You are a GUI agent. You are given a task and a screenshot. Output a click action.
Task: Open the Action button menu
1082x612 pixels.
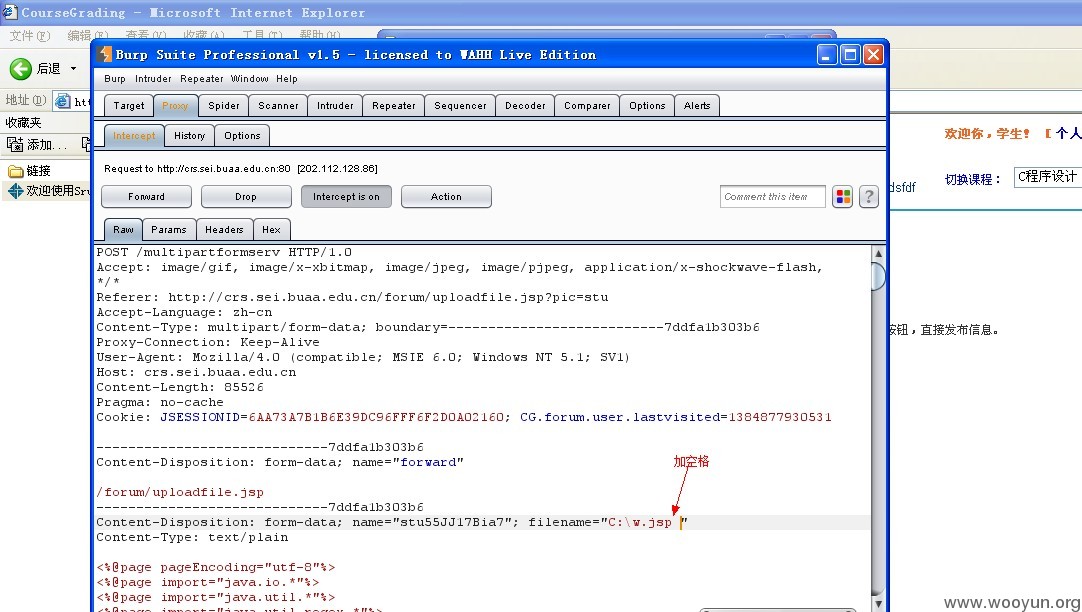446,197
